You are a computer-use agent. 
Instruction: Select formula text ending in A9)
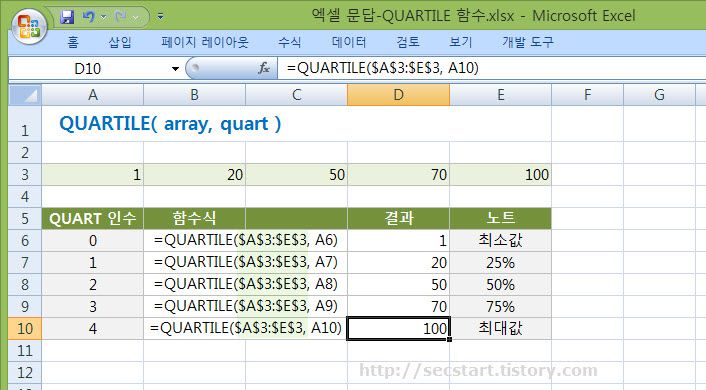point(246,306)
